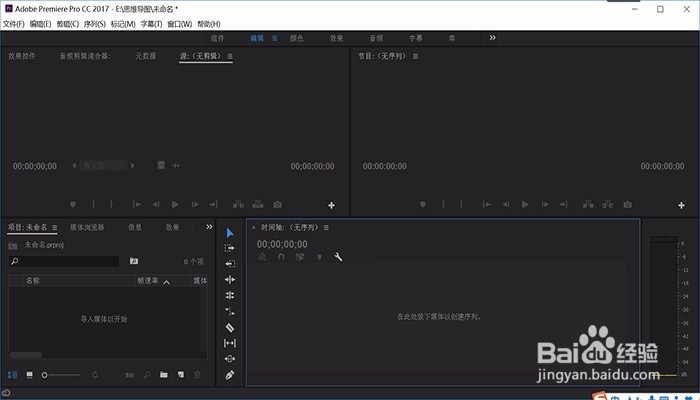
Task: Switch to 效果 tab in project panel
Action: point(172,227)
